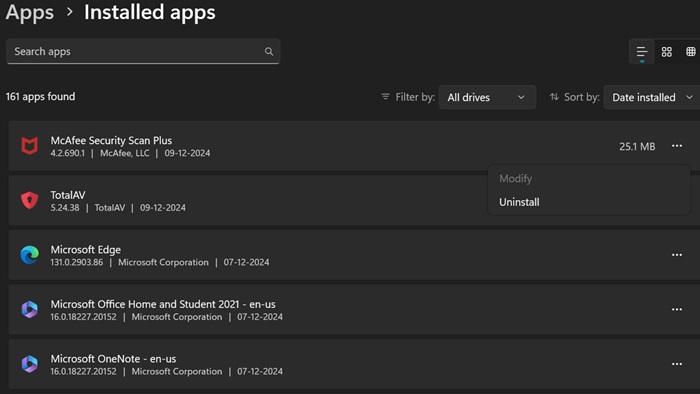
Task: Click the TotalAV shield app icon
Action: (29, 200)
